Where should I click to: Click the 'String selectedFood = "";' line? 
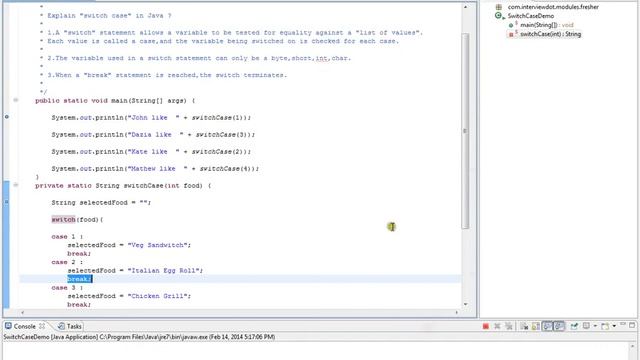[x=101, y=202]
